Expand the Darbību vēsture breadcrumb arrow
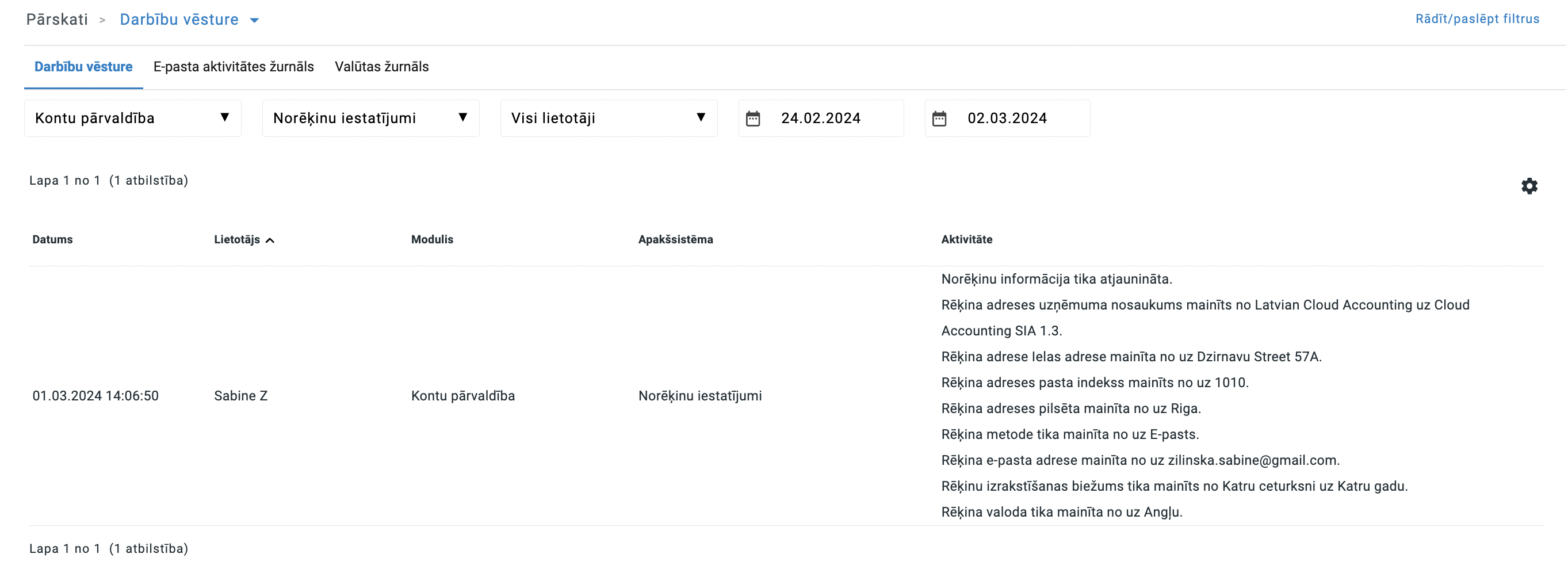 (254, 20)
